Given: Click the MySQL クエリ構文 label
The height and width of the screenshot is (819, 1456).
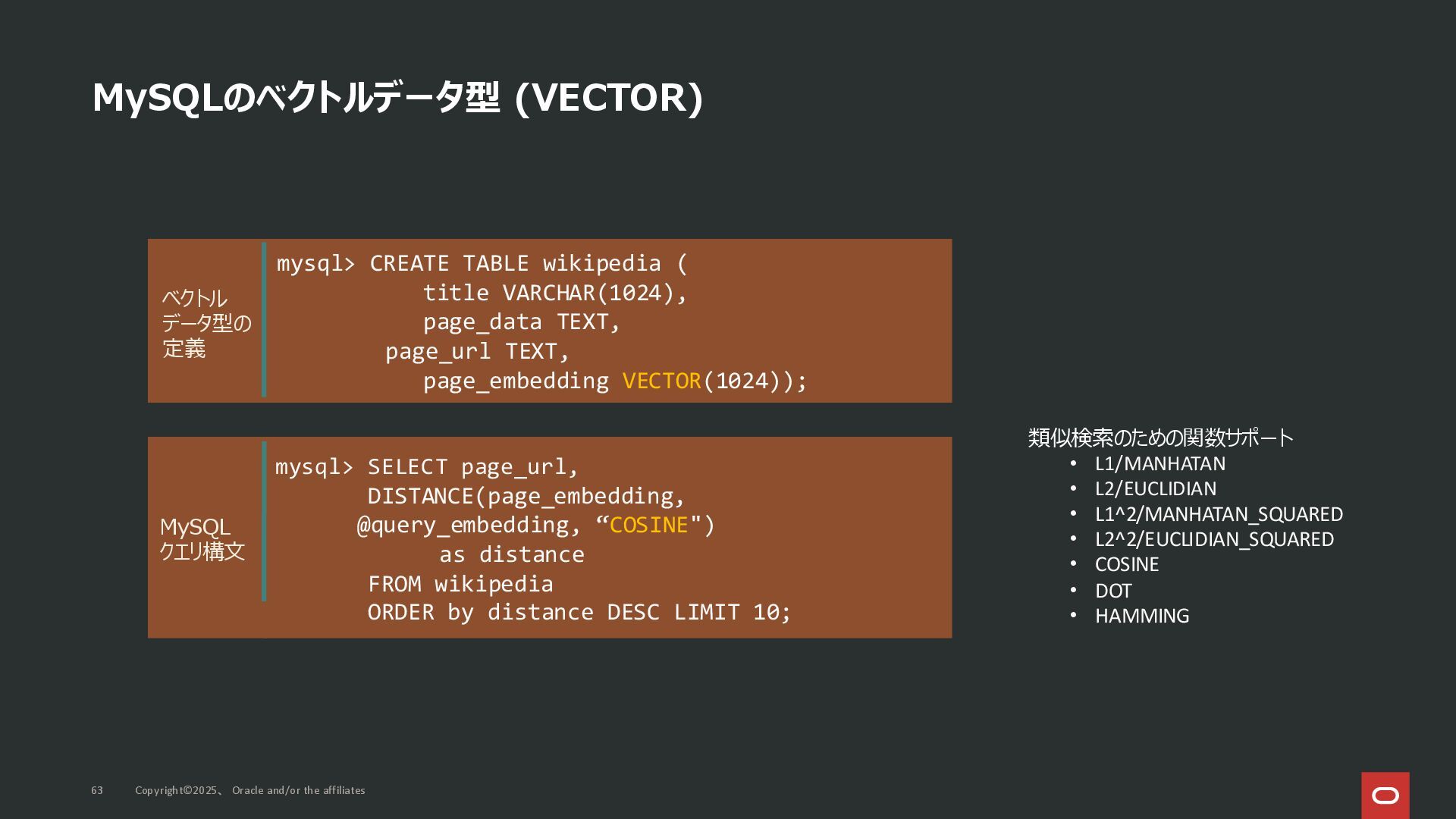Looking at the screenshot, I should 202,539.
